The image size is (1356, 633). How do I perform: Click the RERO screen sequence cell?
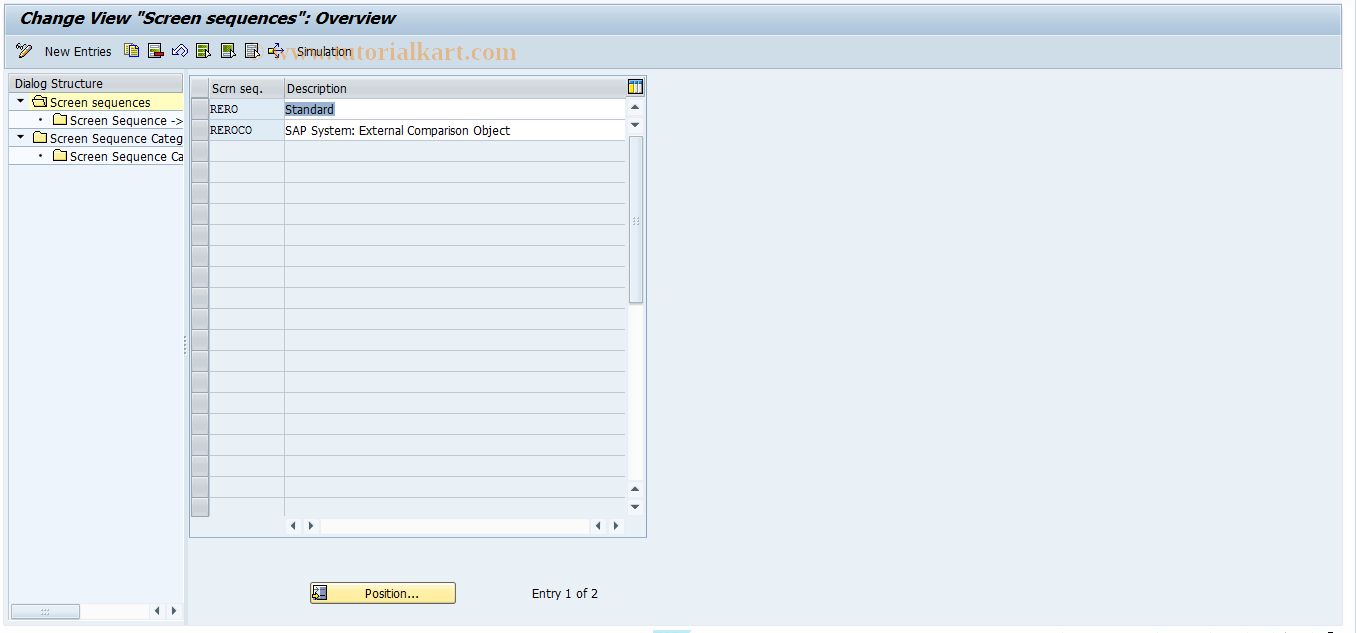pyautogui.click(x=247, y=109)
